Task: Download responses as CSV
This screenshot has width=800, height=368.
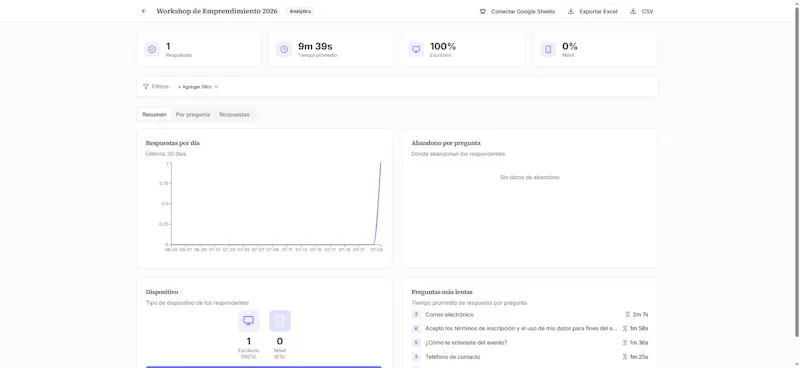Action: pyautogui.click(x=641, y=11)
